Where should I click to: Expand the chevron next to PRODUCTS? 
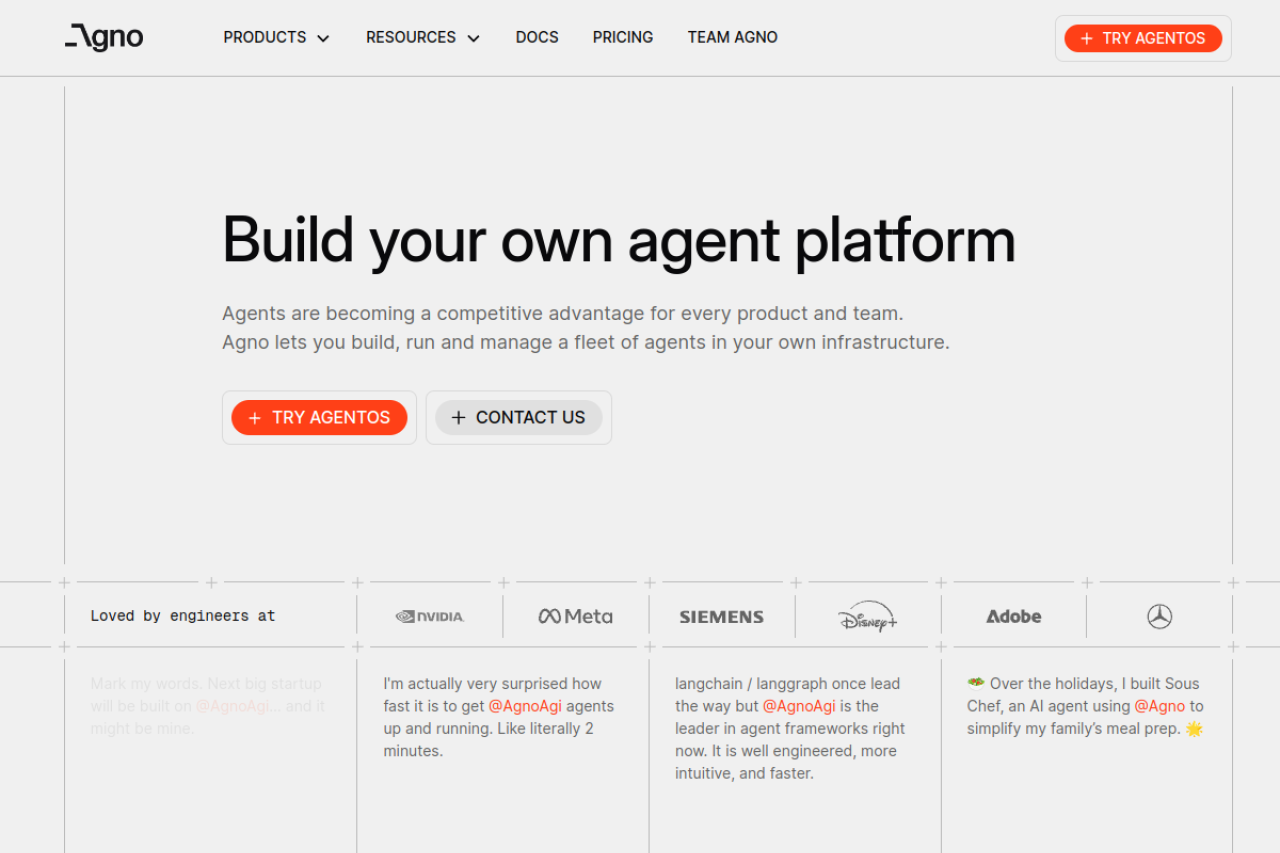323,38
